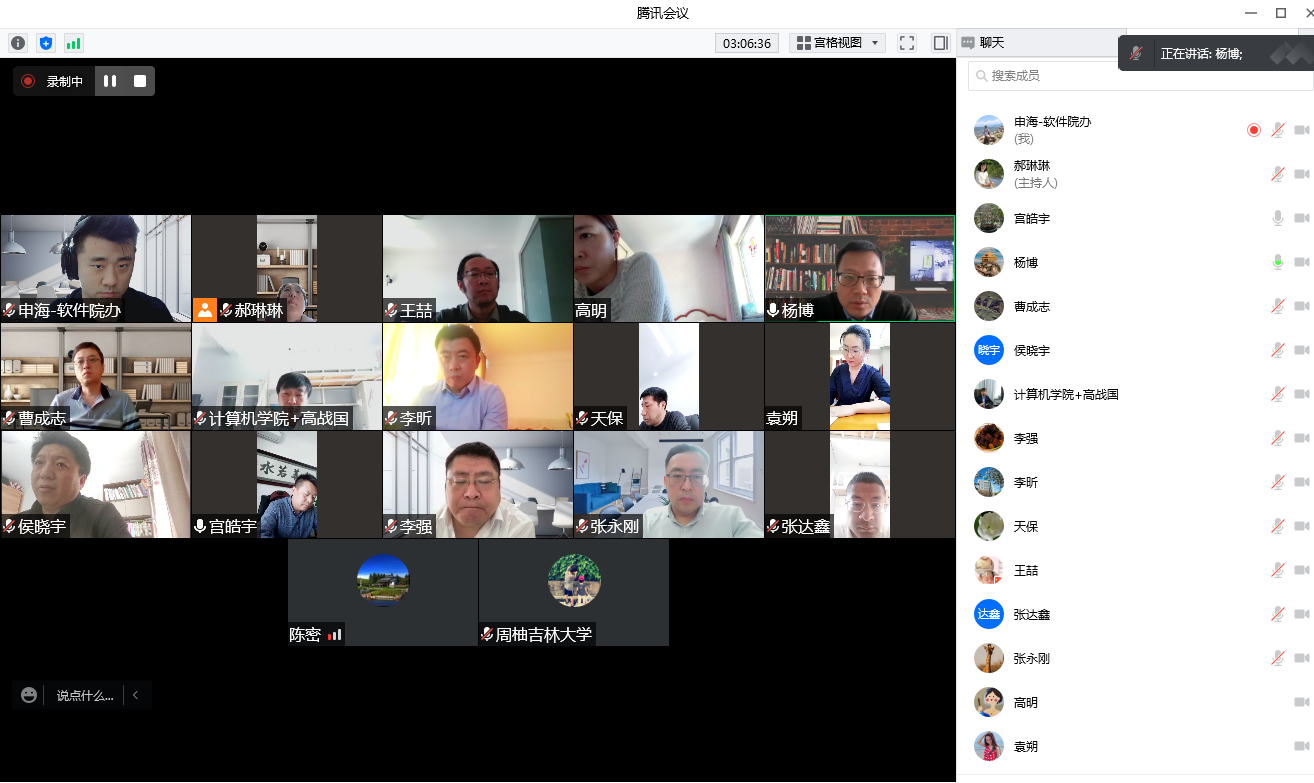Pause the meeting recording
Image resolution: width=1314 pixels, height=783 pixels.
pyautogui.click(x=110, y=81)
